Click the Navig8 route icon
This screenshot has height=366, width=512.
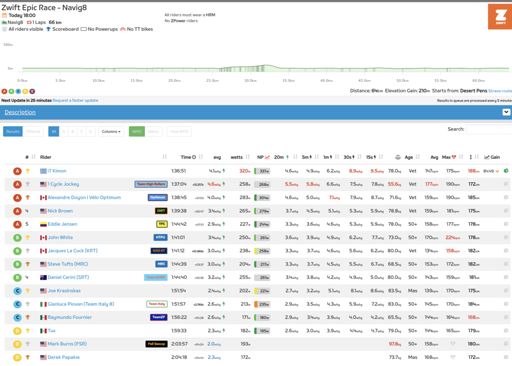(x=4, y=22)
